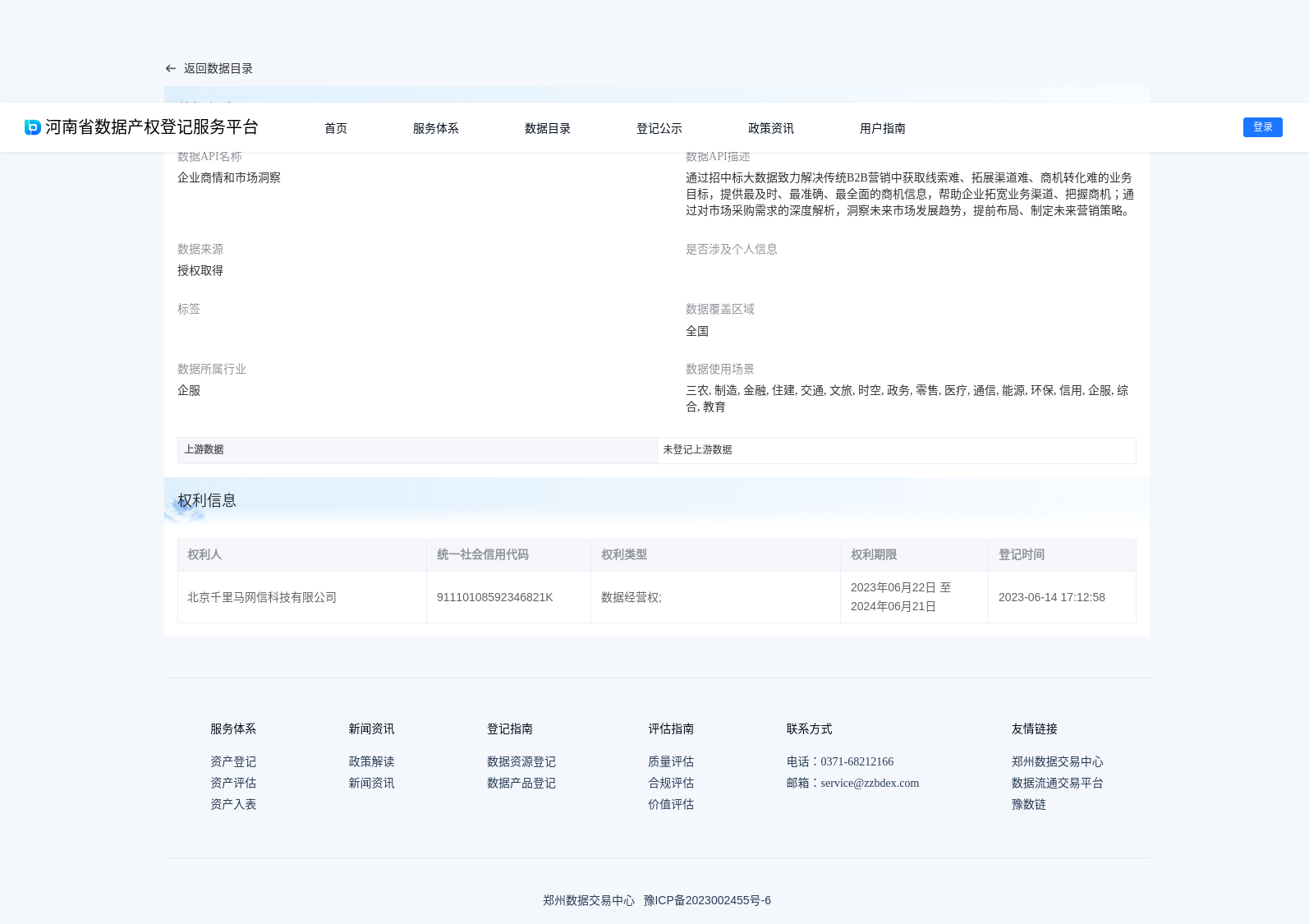Click 是否涉及个人信息 label
Viewport: 1309px width, 924px height.
click(732, 250)
